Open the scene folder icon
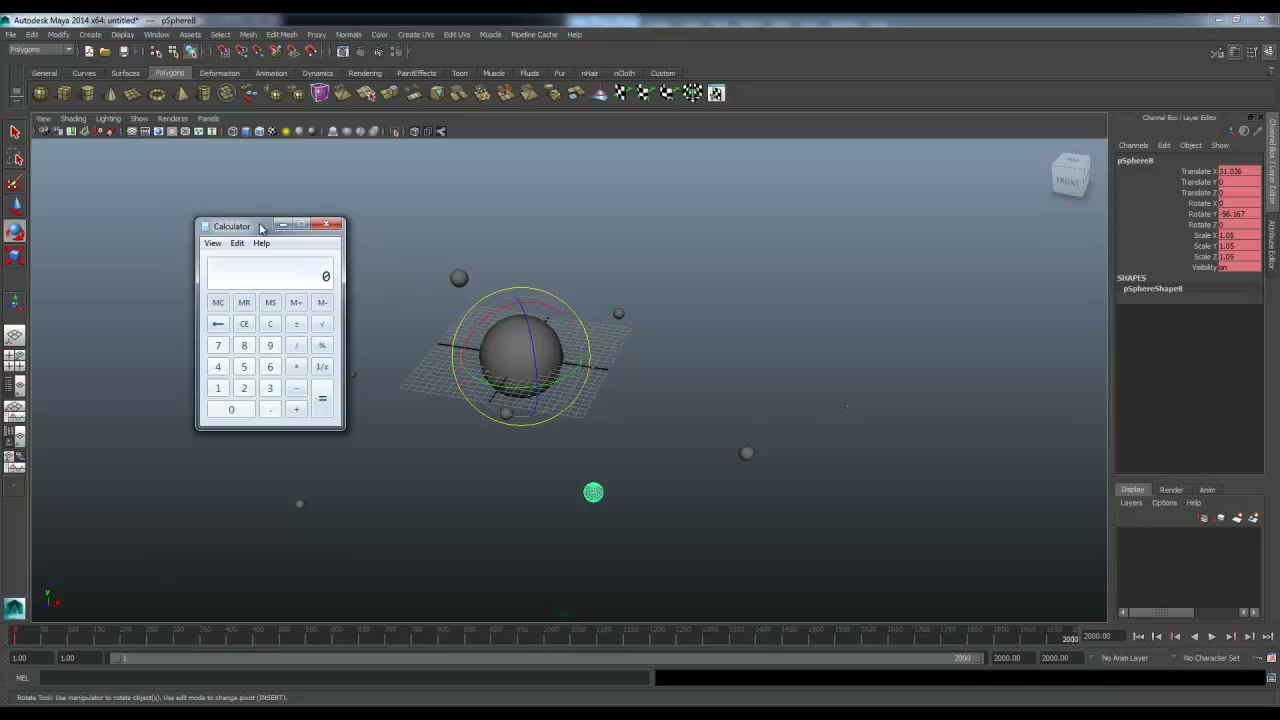Viewport: 1280px width, 720px height. click(x=105, y=52)
